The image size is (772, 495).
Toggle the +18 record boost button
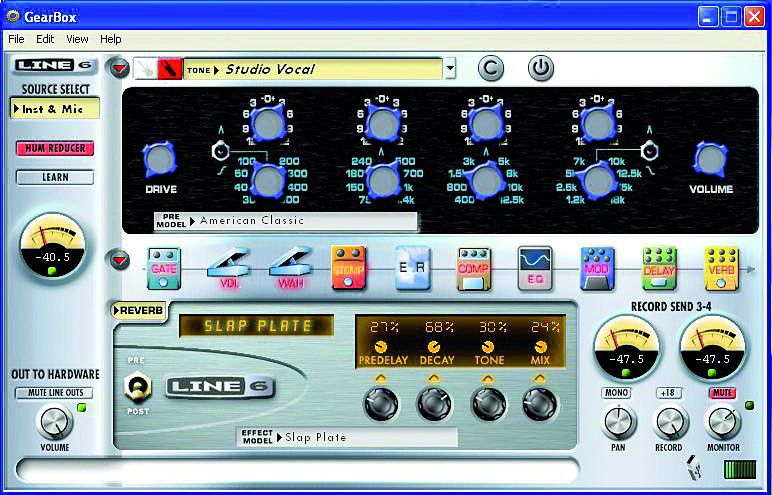[x=669, y=393]
